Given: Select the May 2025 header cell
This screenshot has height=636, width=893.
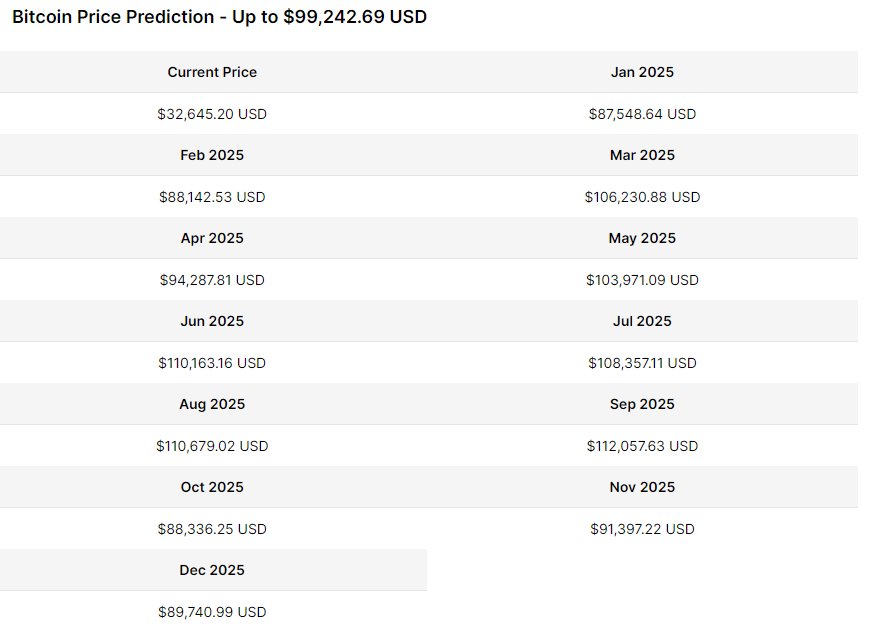Looking at the screenshot, I should (x=642, y=238).
